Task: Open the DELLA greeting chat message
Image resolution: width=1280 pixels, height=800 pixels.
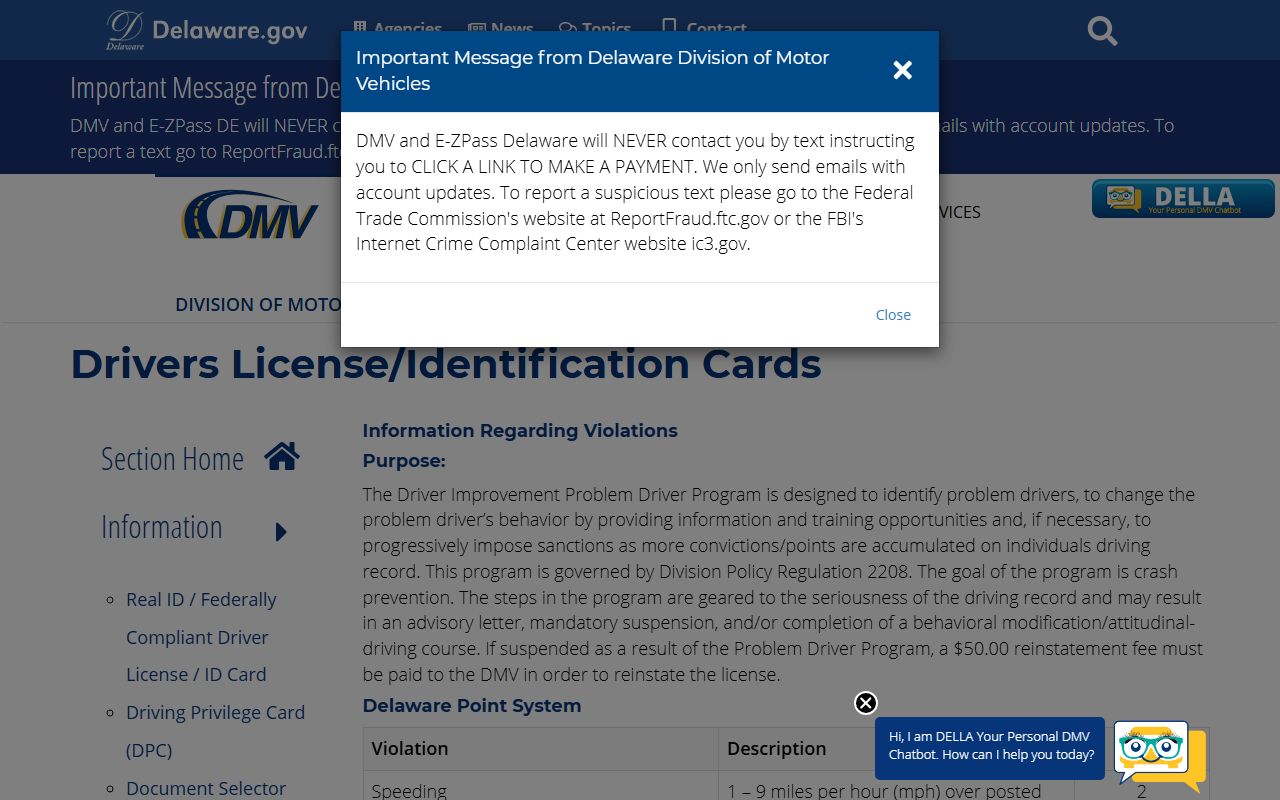Action: pyautogui.click(x=990, y=747)
